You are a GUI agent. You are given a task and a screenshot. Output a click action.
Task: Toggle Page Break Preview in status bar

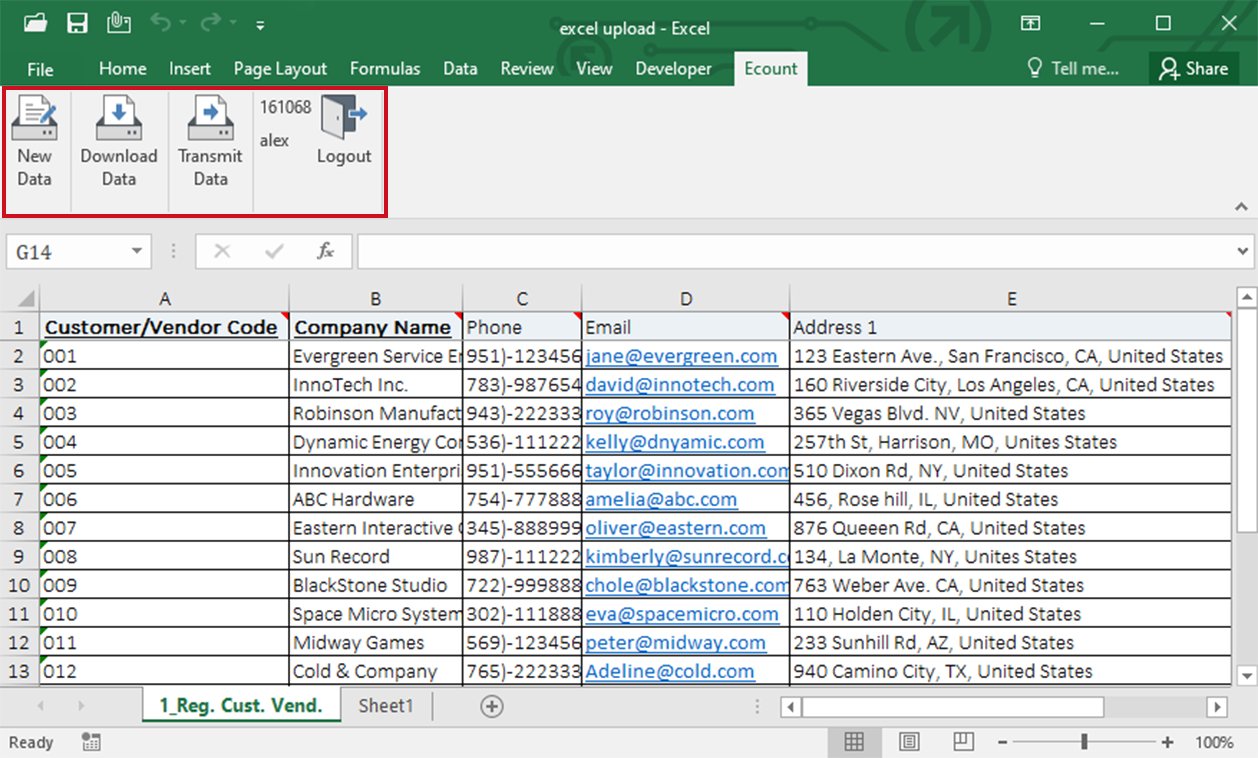tap(962, 741)
